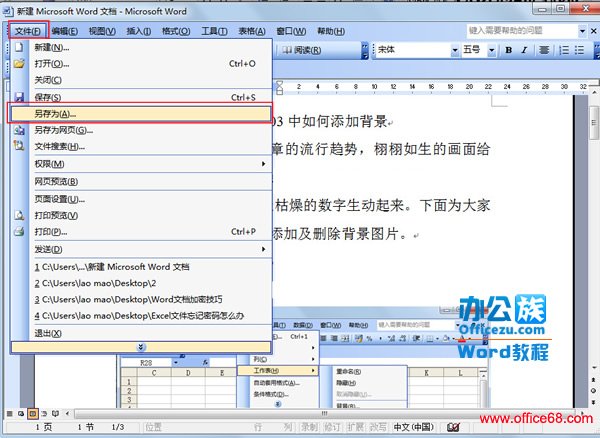Open the 编辑(E) menu
This screenshot has width=600, height=438.
[65, 31]
